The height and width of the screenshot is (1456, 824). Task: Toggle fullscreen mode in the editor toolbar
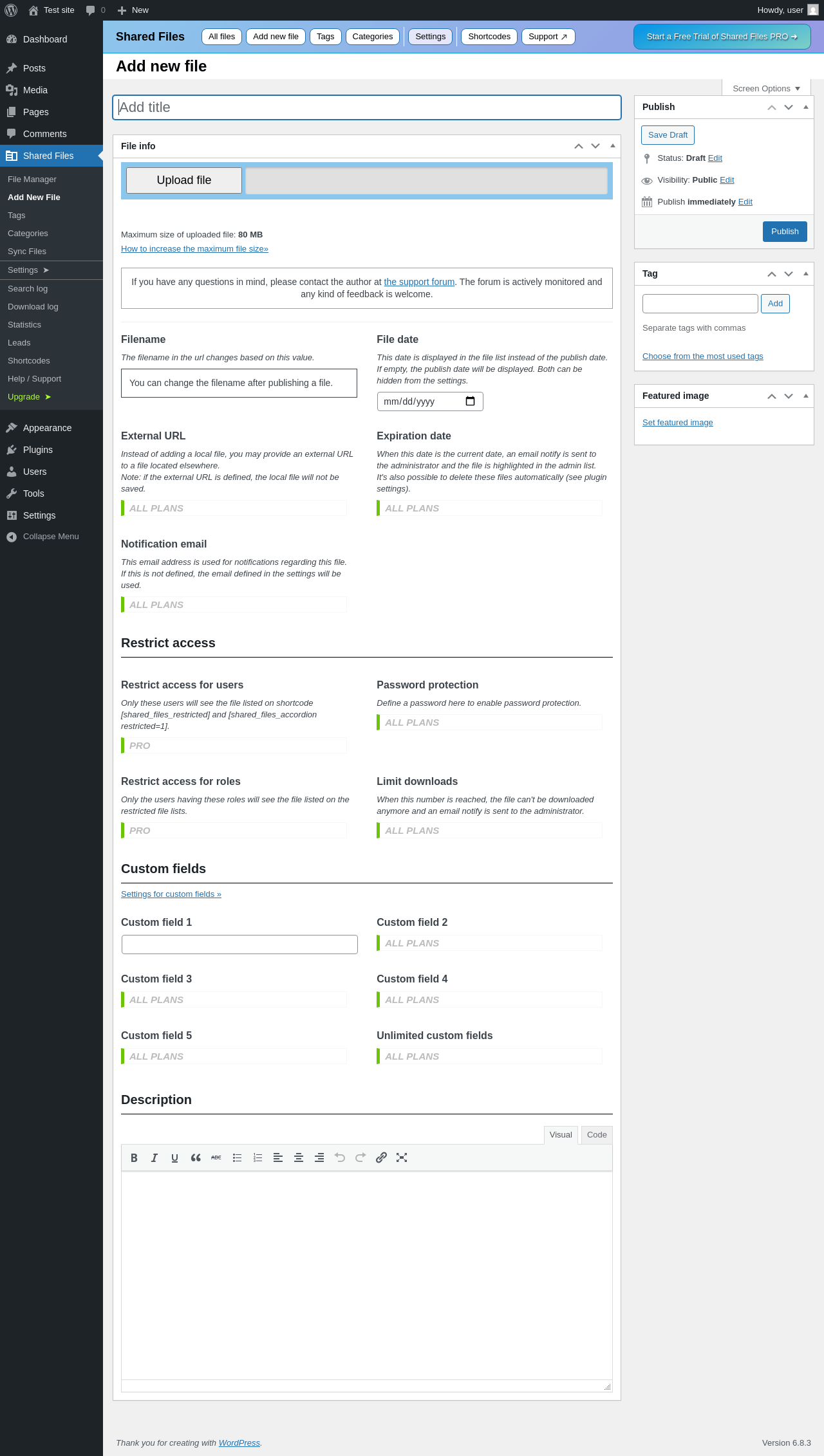click(x=402, y=1157)
